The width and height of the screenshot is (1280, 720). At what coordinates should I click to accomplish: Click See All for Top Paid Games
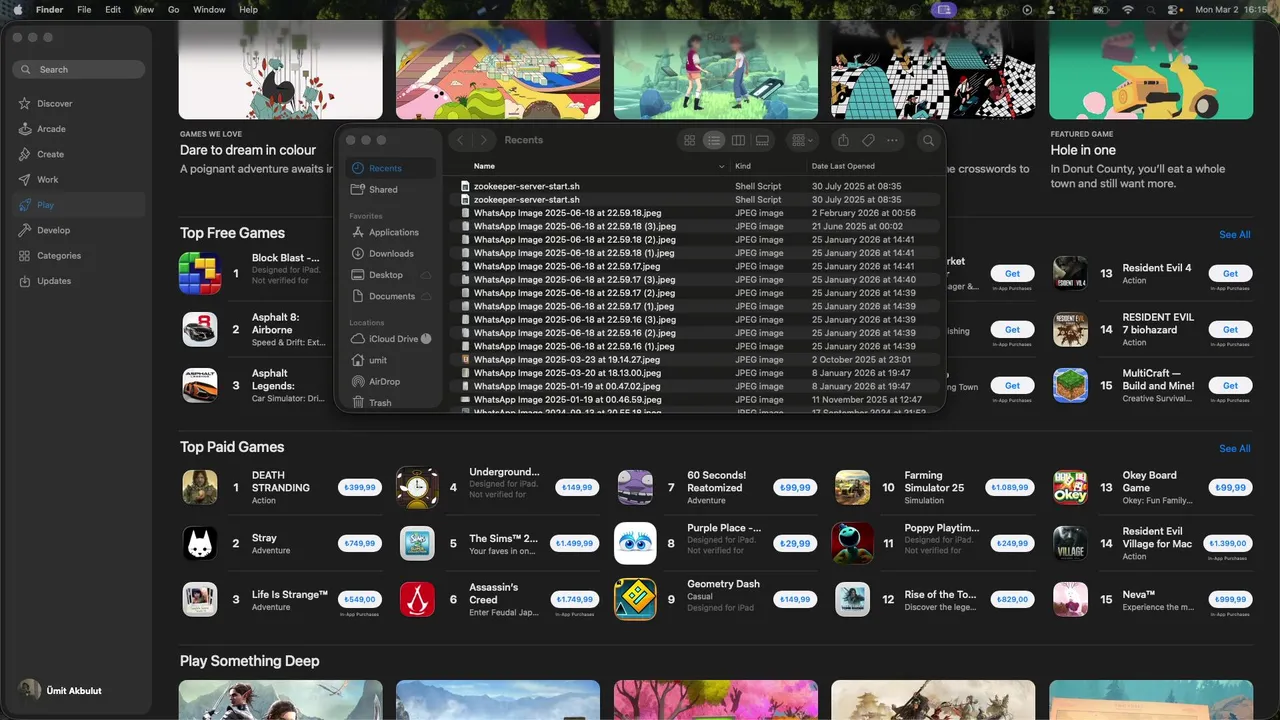[x=1235, y=449]
